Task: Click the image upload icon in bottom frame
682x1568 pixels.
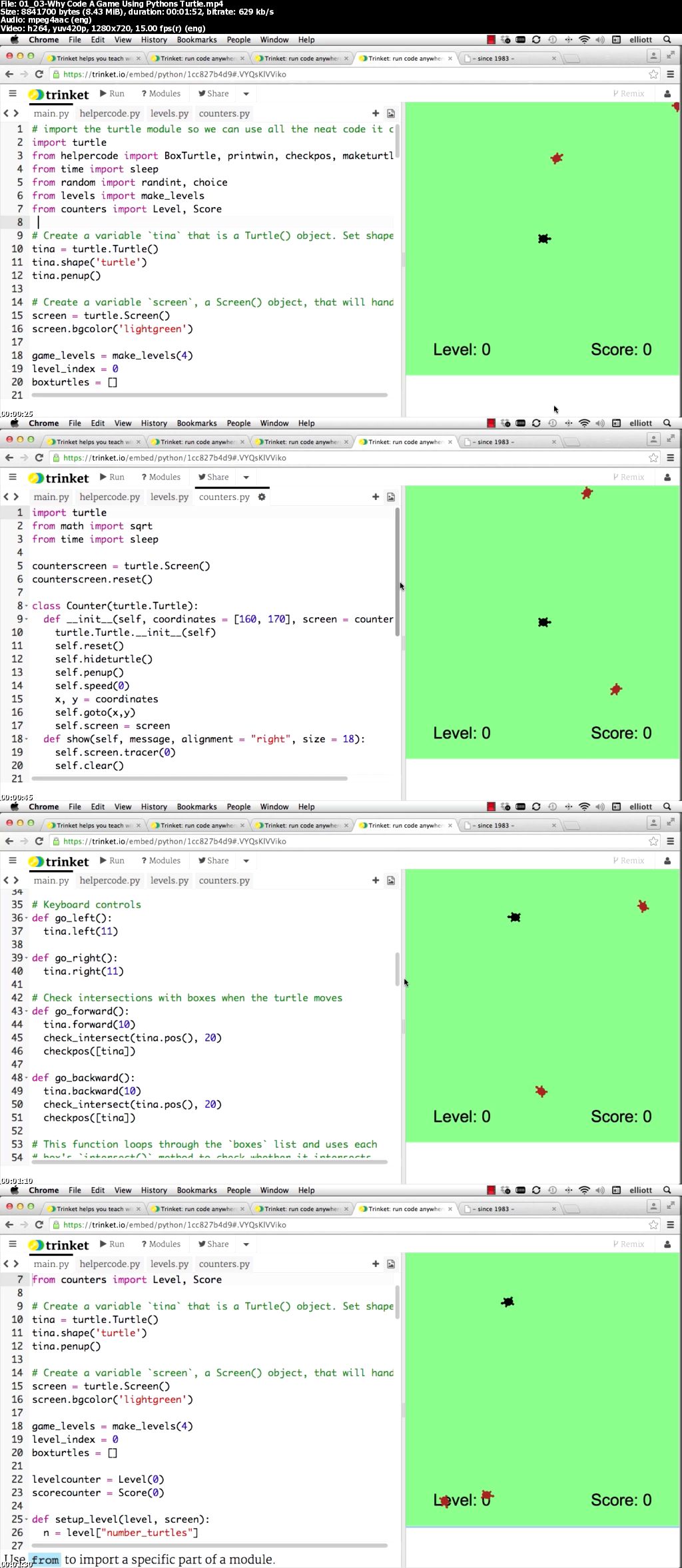Action: click(x=391, y=1264)
